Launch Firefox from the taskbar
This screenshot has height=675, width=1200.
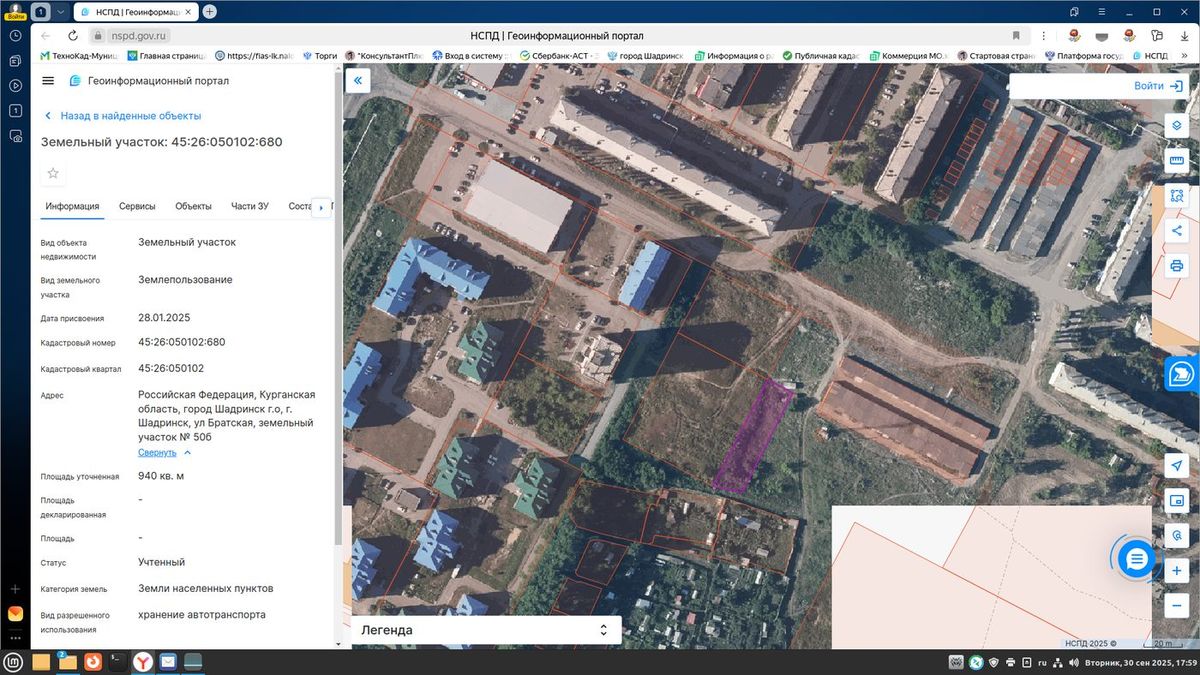tap(92, 661)
